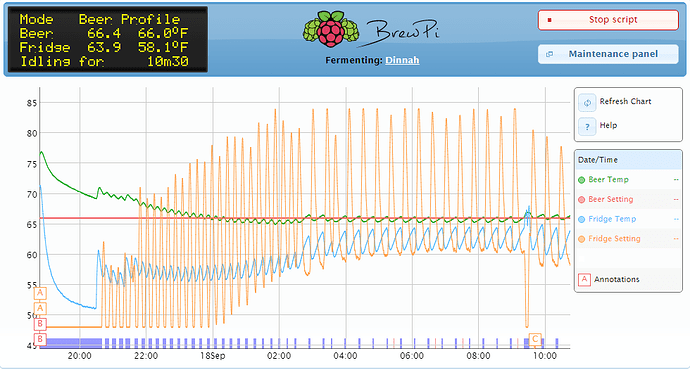Click the Fridge temperature row on the LCD
This screenshot has width=690, height=370.
tap(104, 47)
